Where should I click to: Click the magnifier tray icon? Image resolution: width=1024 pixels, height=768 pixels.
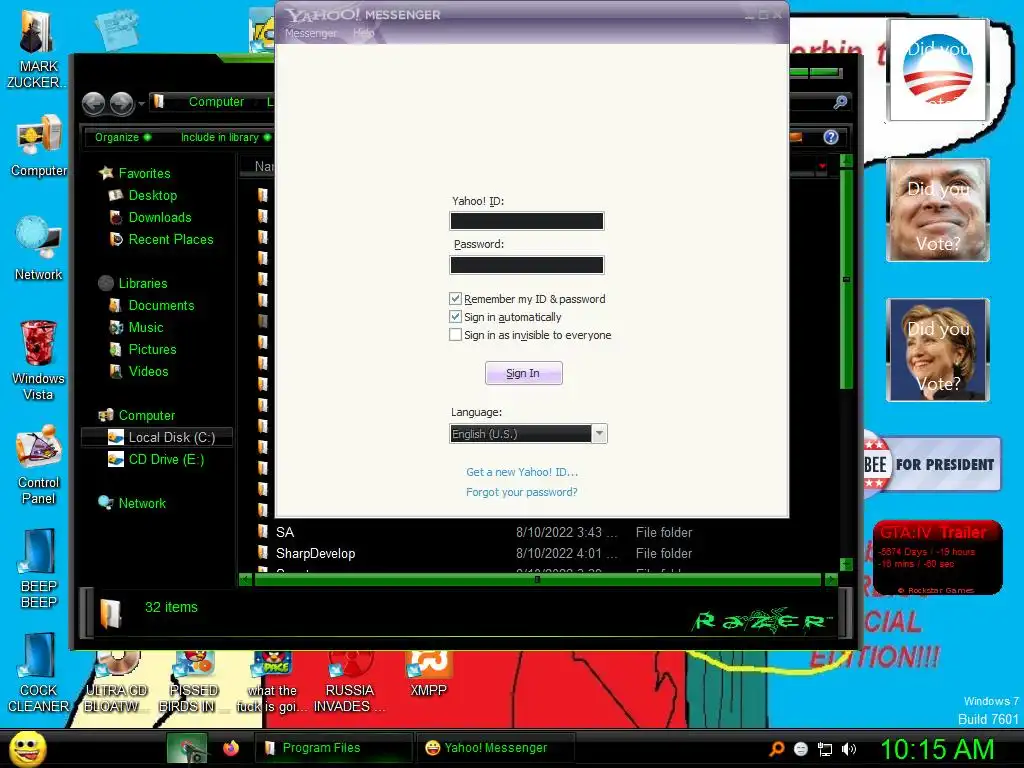[x=777, y=749]
